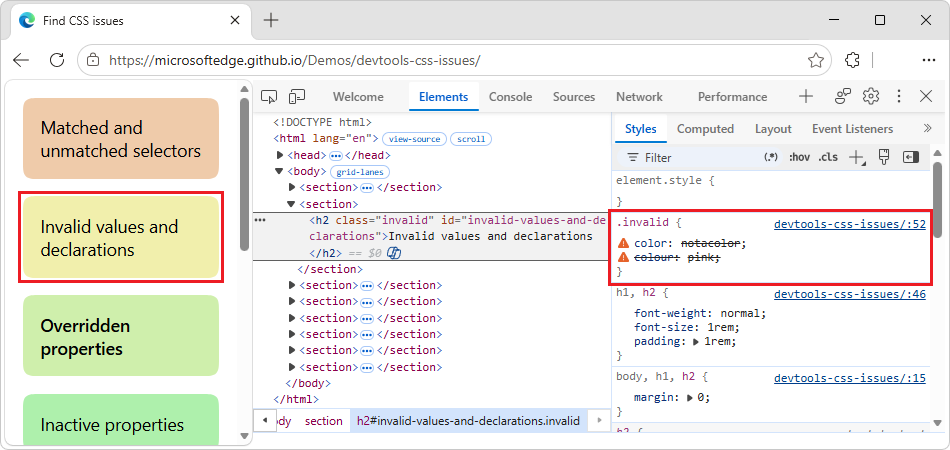Toggle computed styles sidebar icon
The image size is (950, 450).
point(911,157)
